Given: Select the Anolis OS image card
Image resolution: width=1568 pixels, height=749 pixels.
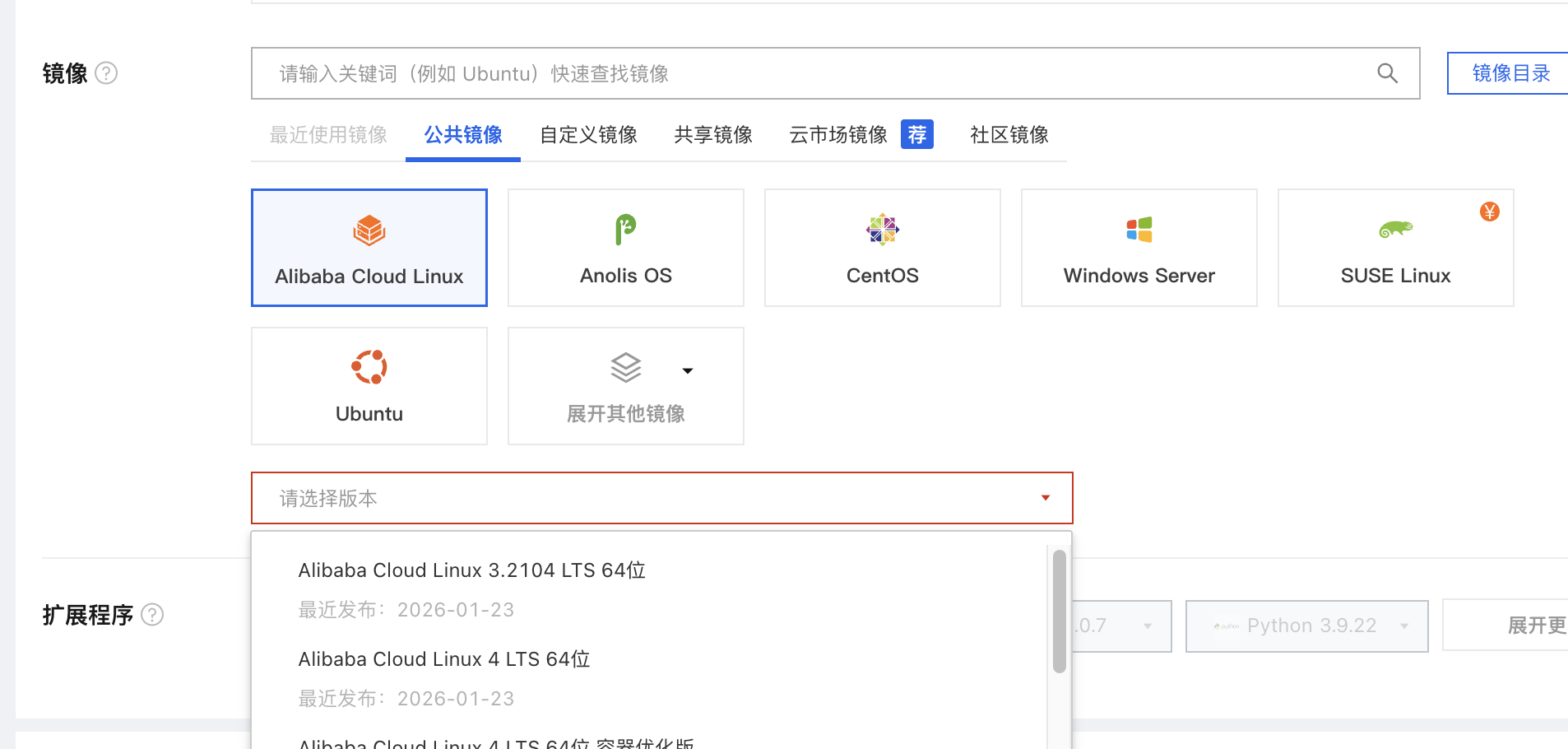Looking at the screenshot, I should point(626,248).
